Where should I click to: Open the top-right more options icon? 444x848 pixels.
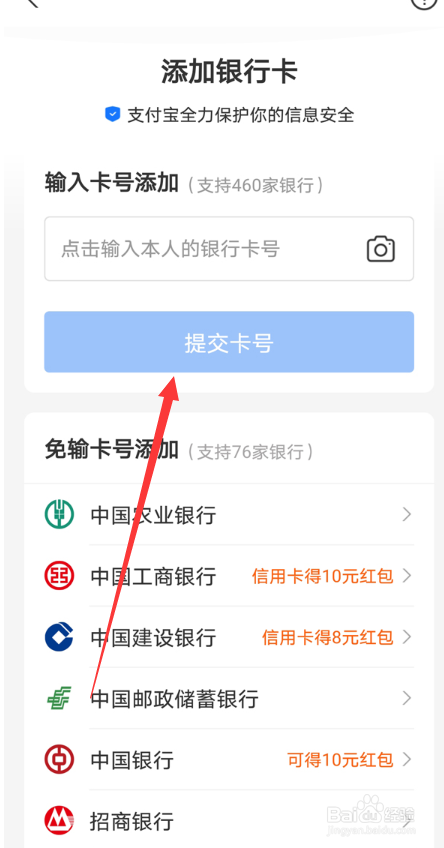426,3
